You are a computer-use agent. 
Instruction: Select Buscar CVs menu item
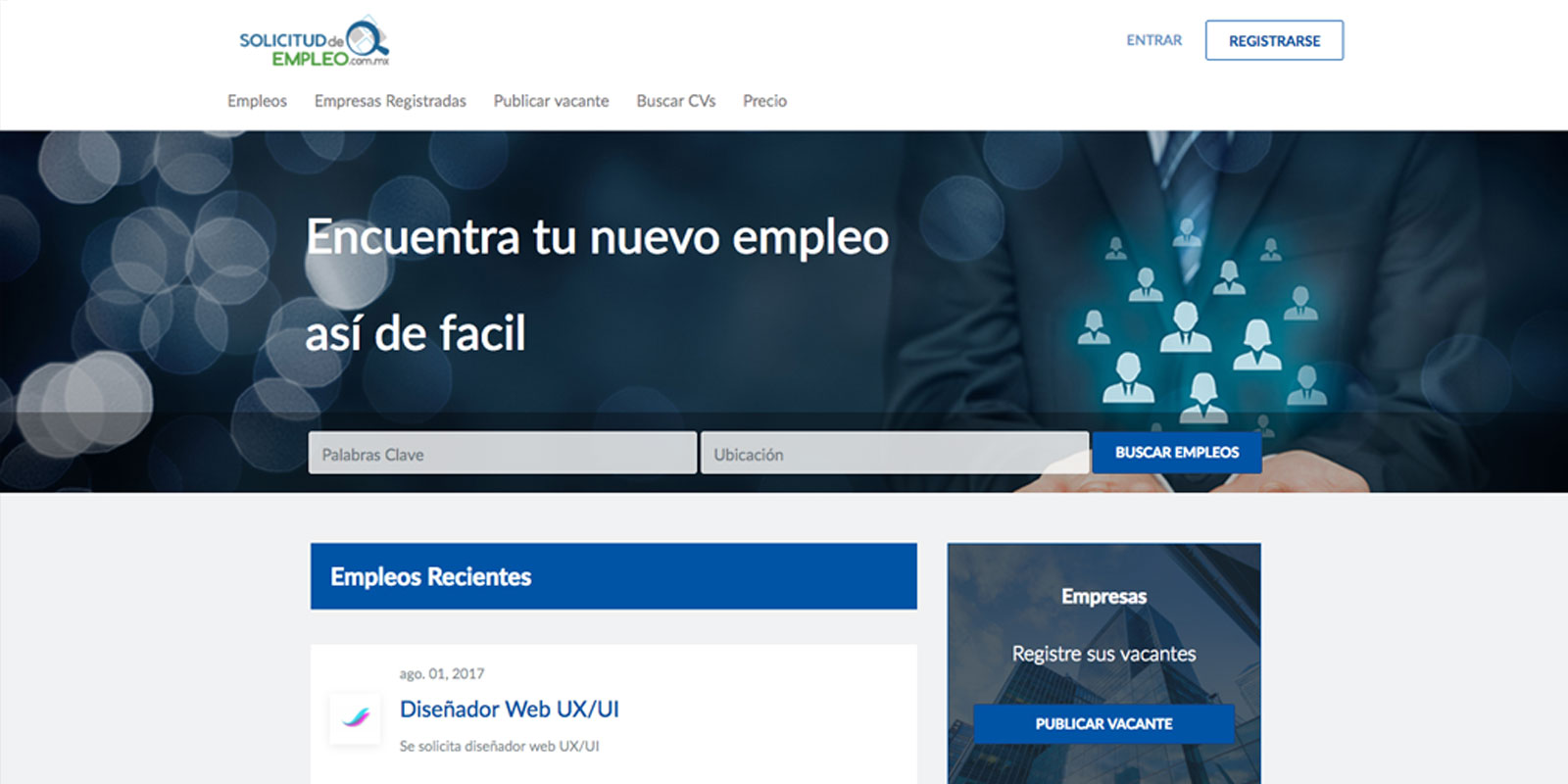click(x=676, y=101)
